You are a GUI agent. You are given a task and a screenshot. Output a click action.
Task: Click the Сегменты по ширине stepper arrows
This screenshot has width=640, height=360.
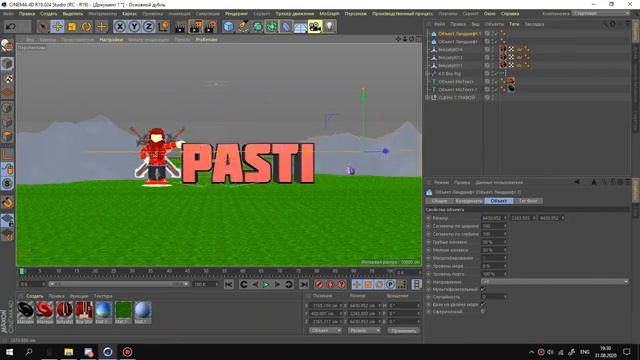click(505, 226)
